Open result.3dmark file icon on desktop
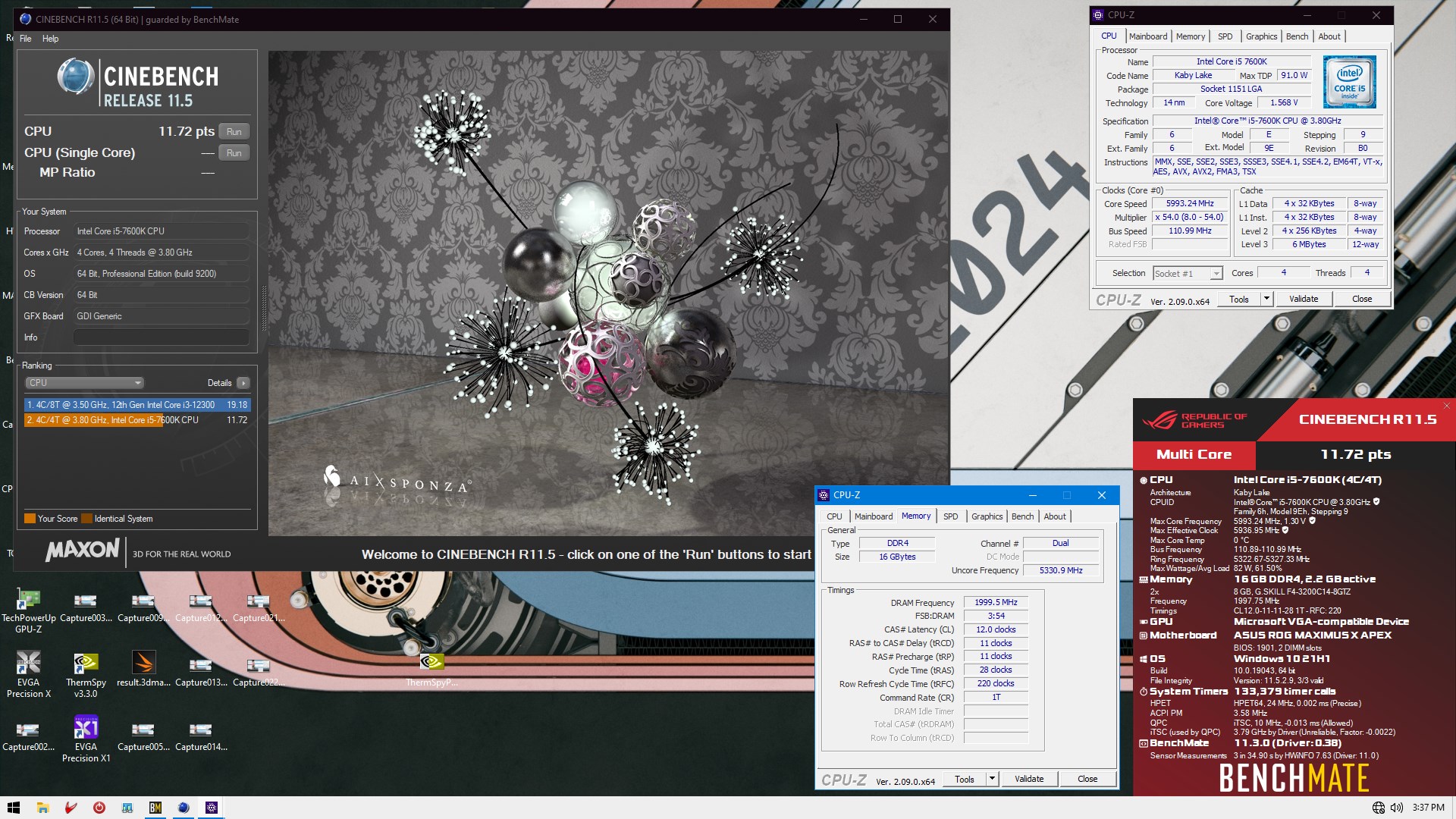The image size is (1456, 819). 143,669
